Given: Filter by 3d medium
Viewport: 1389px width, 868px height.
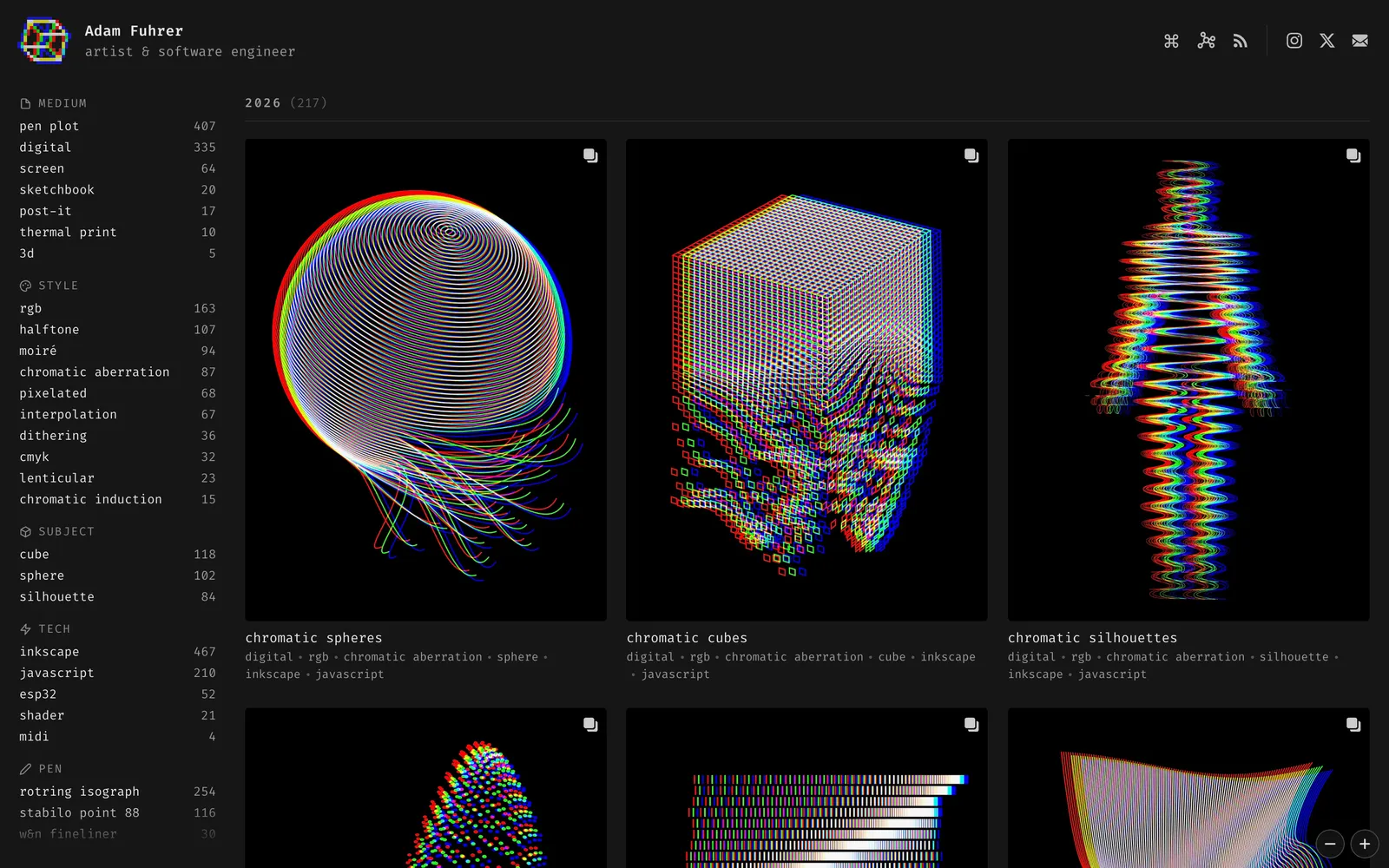Looking at the screenshot, I should [117, 253].
